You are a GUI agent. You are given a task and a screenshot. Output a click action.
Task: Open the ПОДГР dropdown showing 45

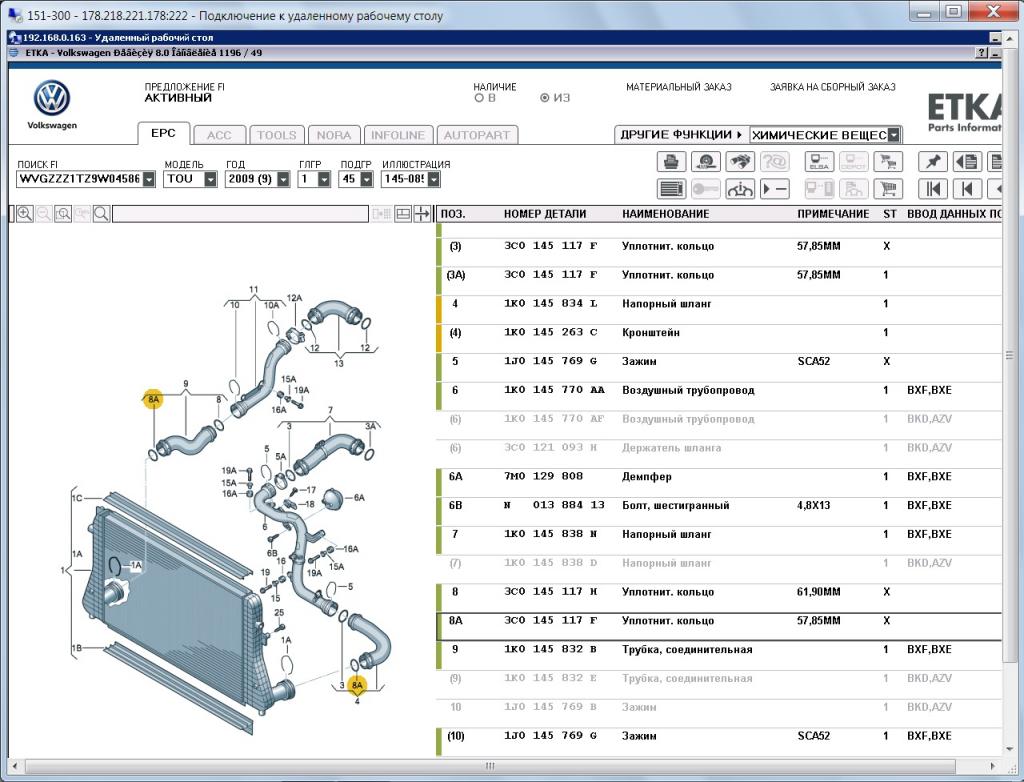pos(366,179)
